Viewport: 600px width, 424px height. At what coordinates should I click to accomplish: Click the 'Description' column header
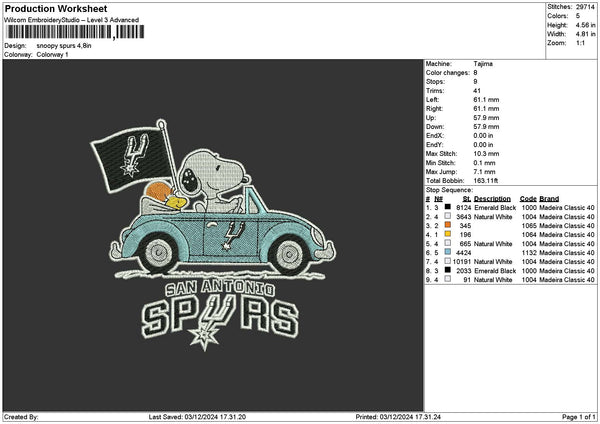point(492,199)
